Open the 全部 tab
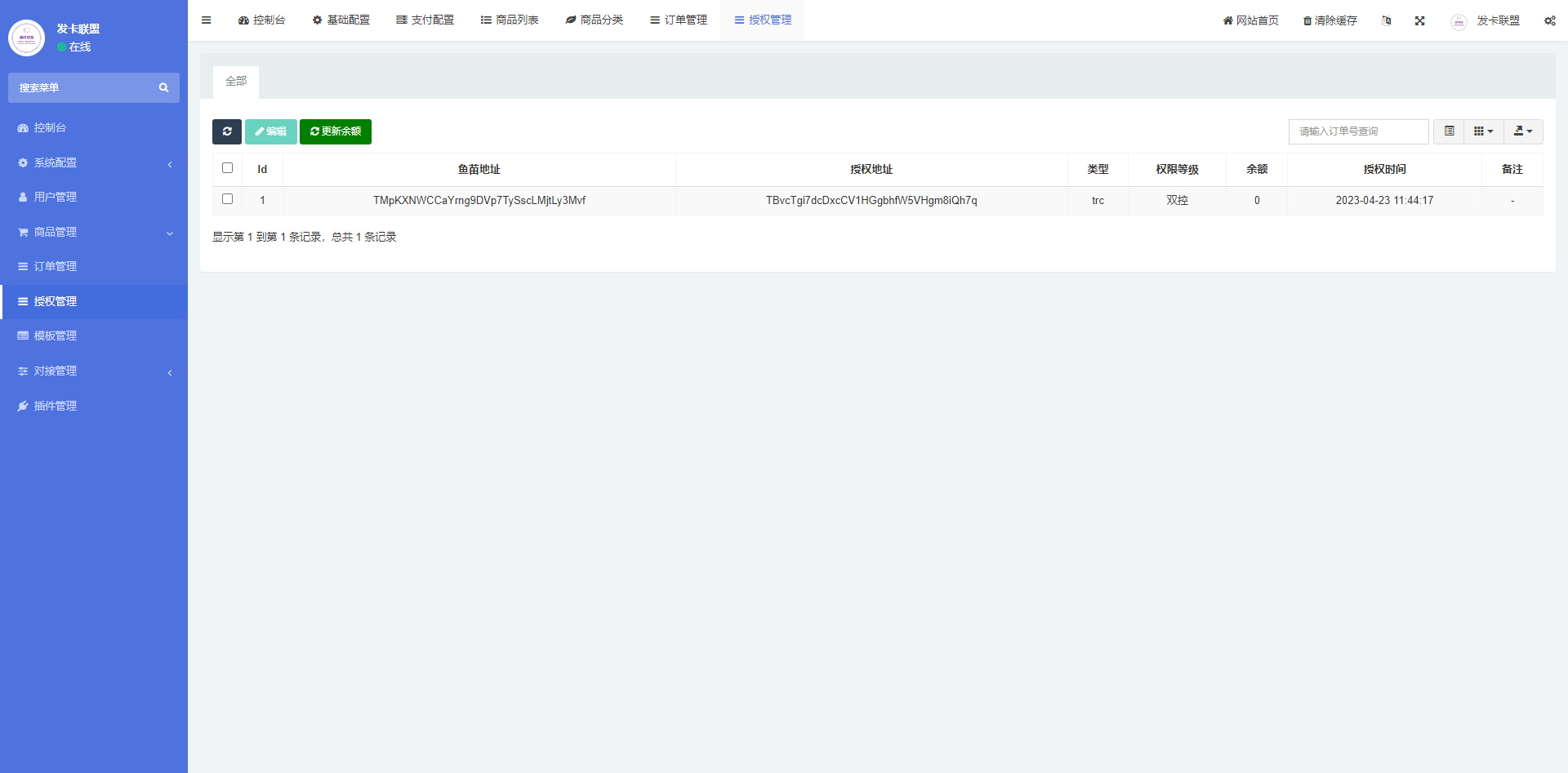This screenshot has height=773, width=1568. pos(236,82)
